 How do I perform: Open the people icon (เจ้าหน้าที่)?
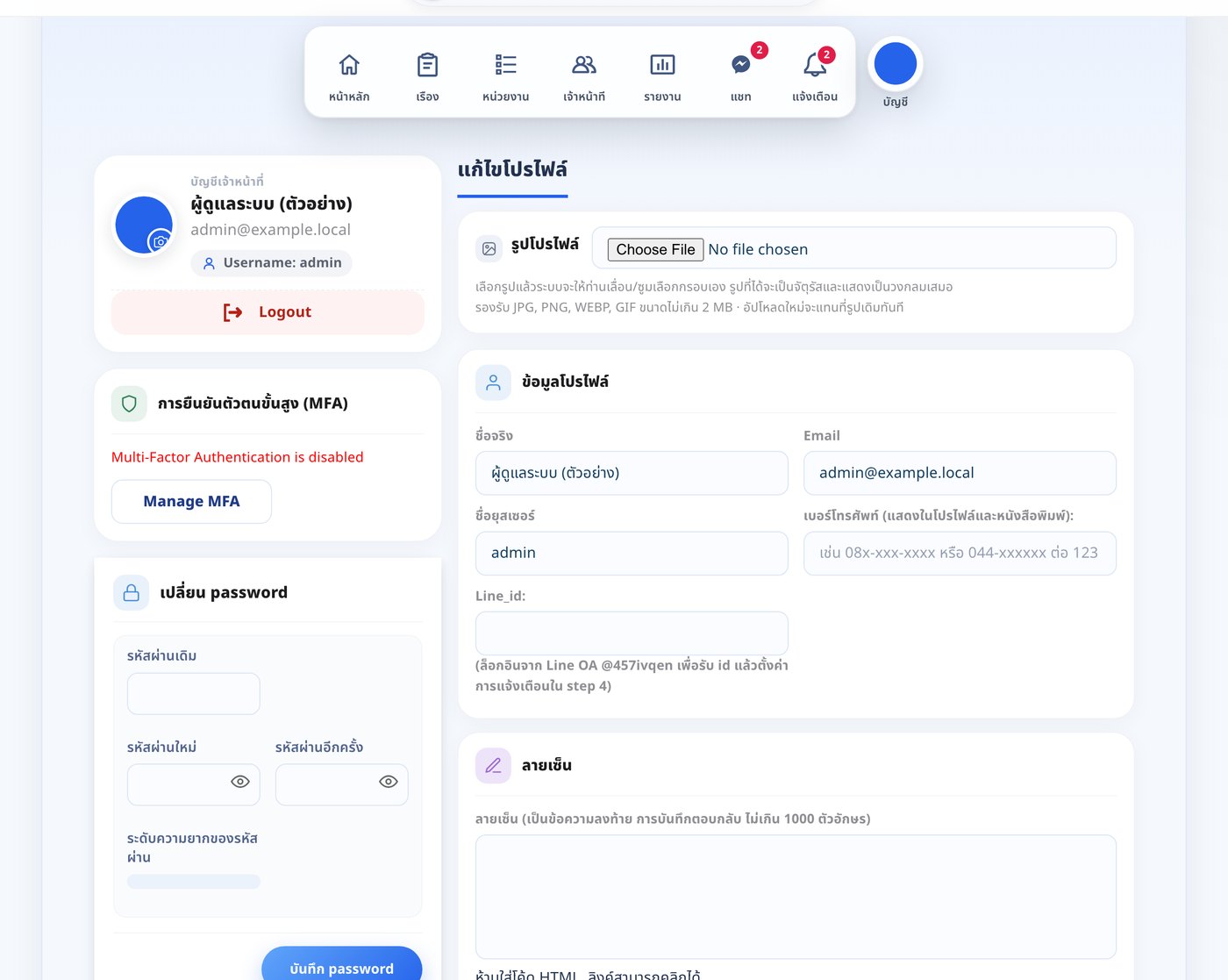(x=584, y=65)
